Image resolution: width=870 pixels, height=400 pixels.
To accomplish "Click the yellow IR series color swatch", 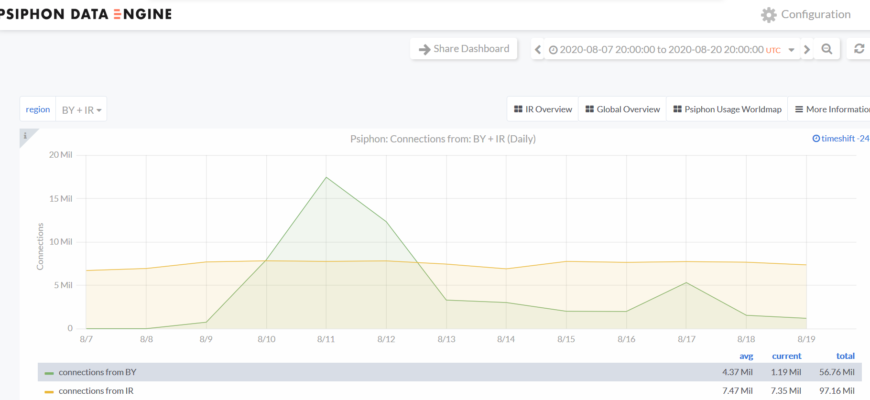I will 49,391.
